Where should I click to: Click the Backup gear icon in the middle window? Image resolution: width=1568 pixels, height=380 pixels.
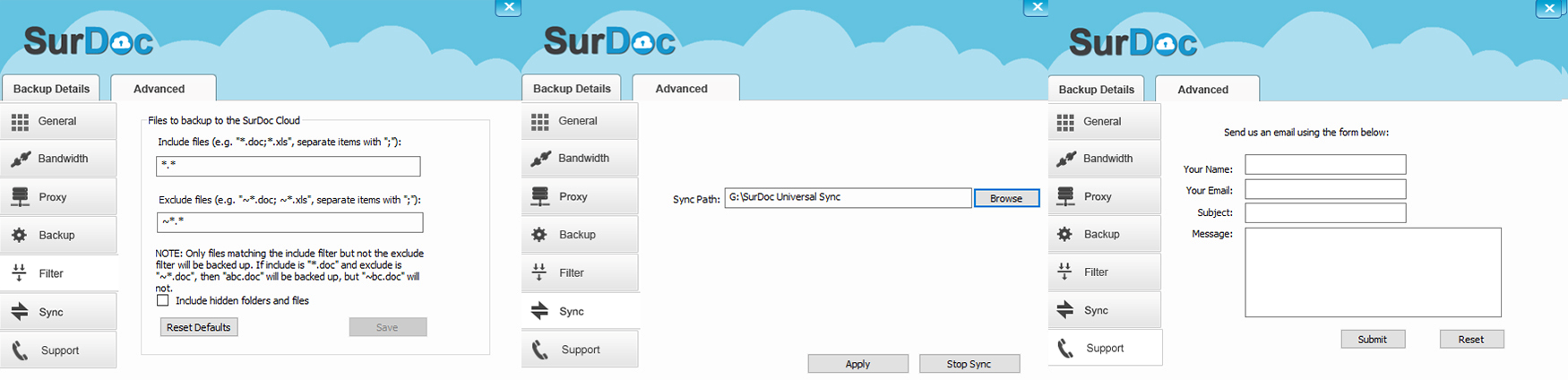point(538,235)
